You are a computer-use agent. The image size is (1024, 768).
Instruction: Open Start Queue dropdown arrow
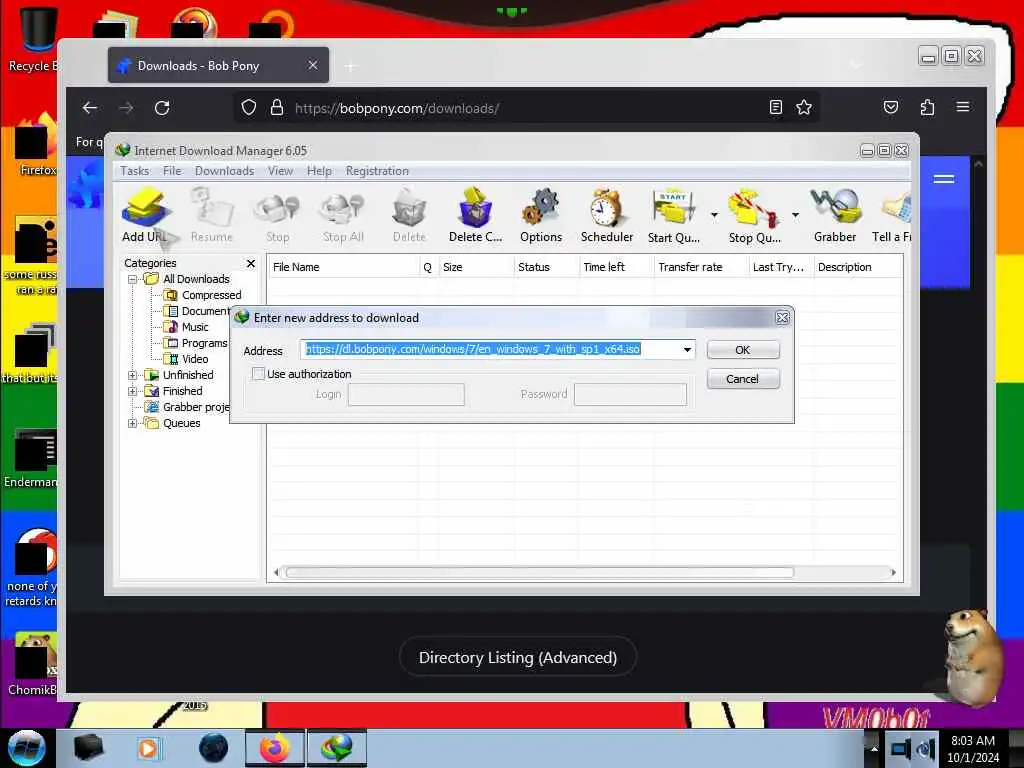coord(714,215)
